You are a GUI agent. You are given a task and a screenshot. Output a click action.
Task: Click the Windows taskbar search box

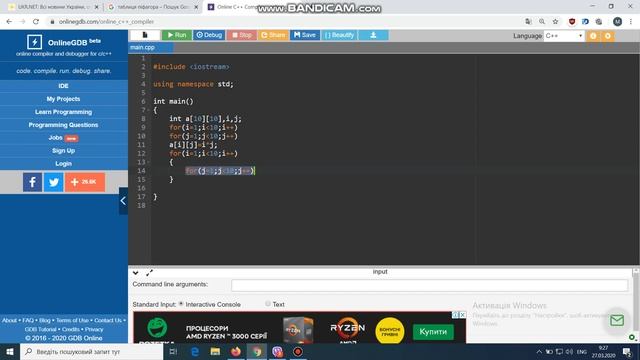pos(92,351)
